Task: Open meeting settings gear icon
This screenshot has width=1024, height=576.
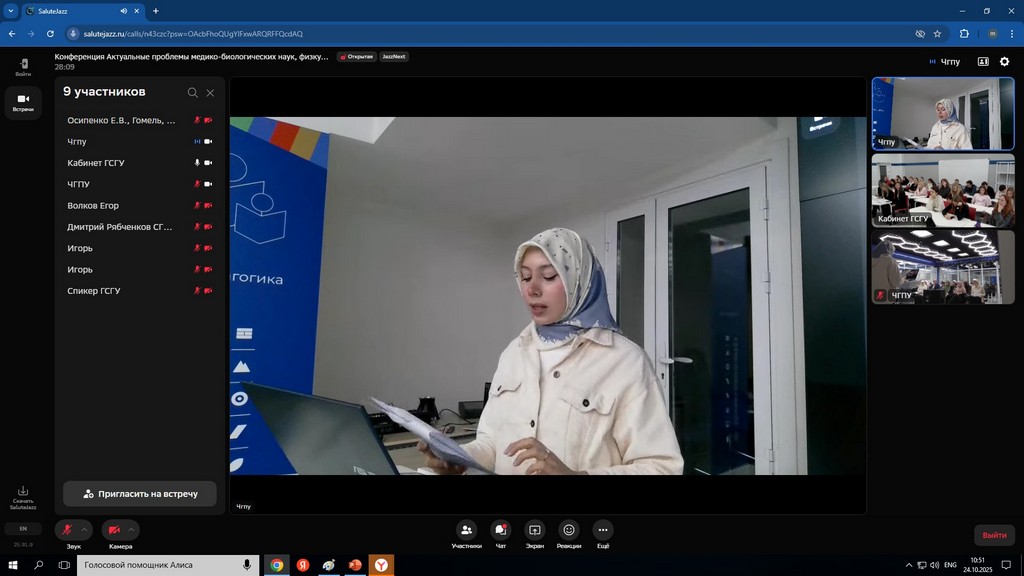Action: [1005, 62]
